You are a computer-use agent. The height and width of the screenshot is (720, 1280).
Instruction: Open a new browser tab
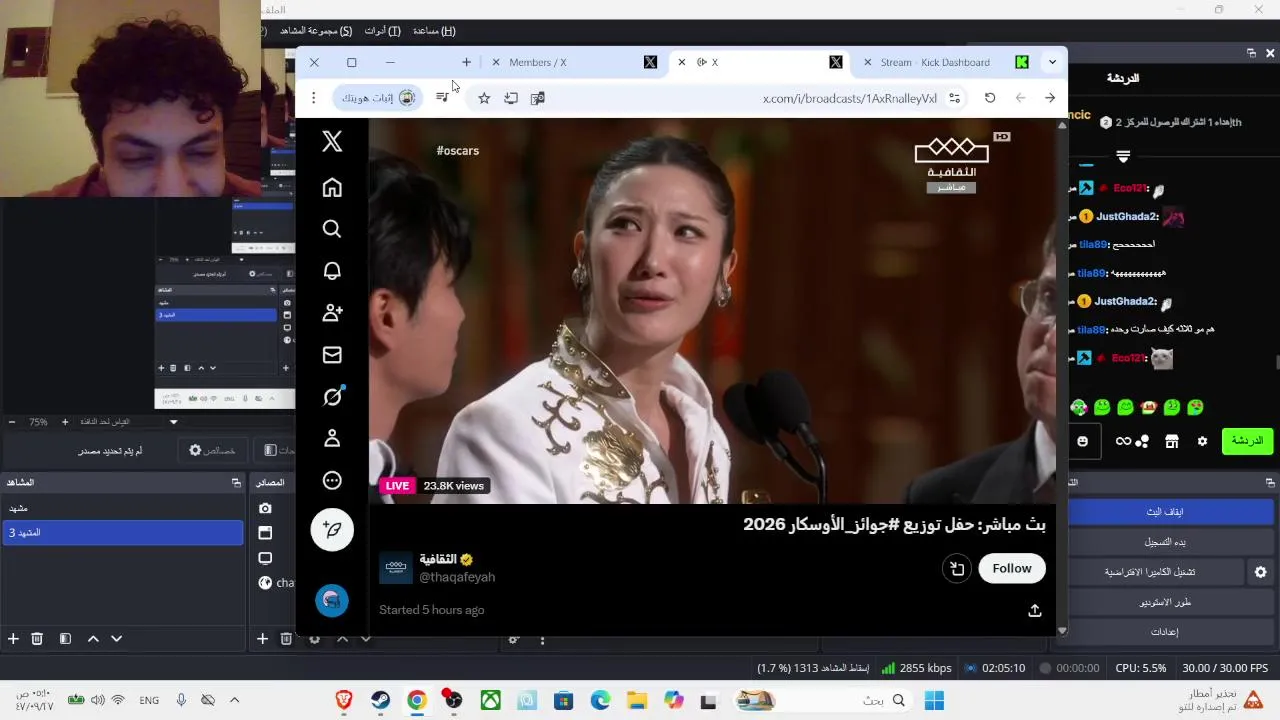tap(466, 62)
